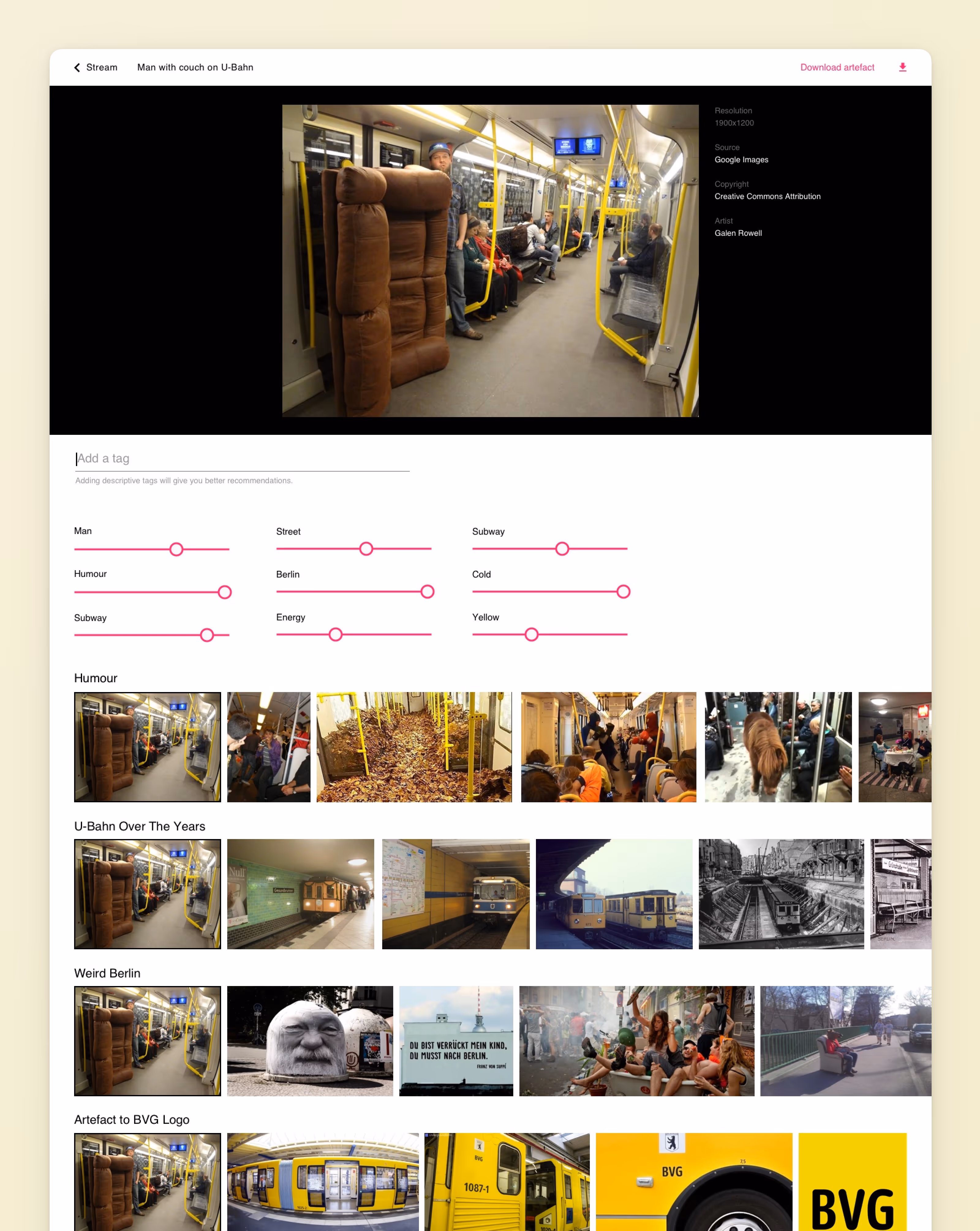Open the pony on train thumbnail
This screenshot has width=980, height=1231.
pos(778,747)
